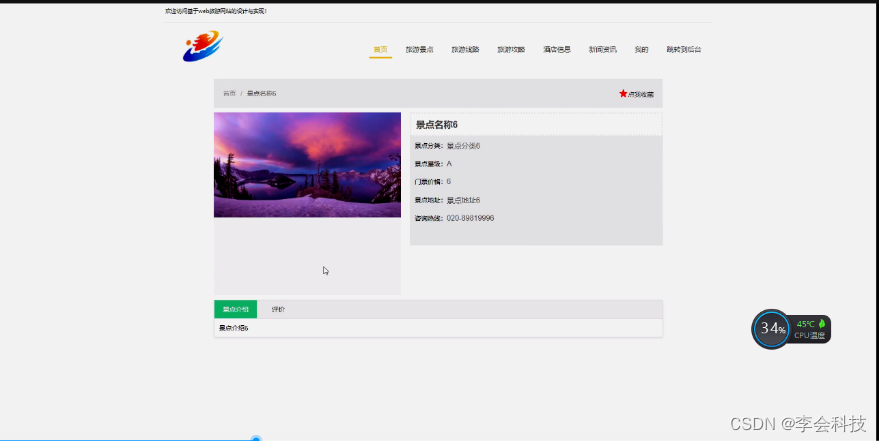Click the site logo with the flame swirl
This screenshot has width=882, height=442.
pyautogui.click(x=203, y=46)
